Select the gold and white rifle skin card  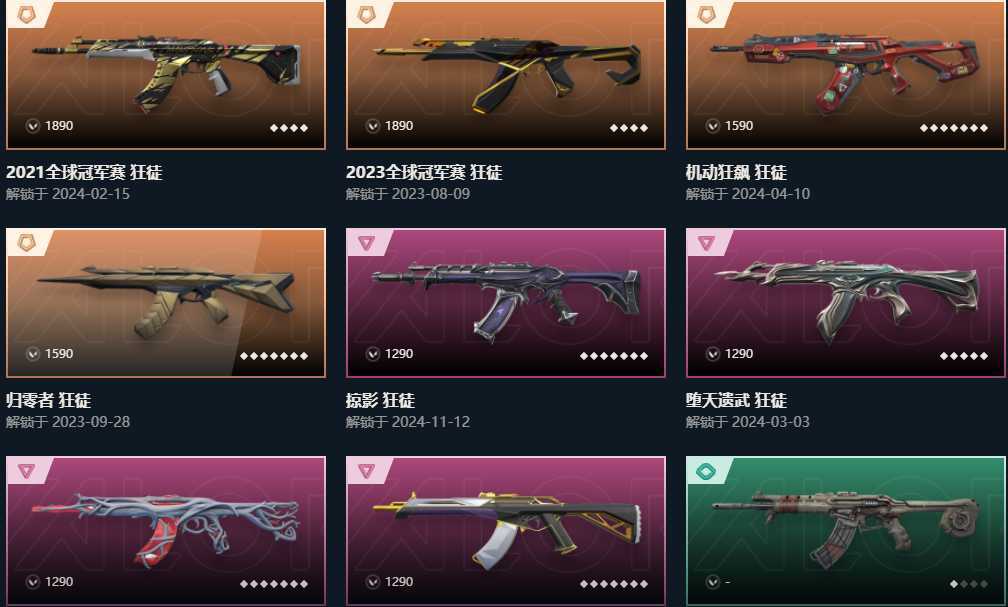point(506,531)
